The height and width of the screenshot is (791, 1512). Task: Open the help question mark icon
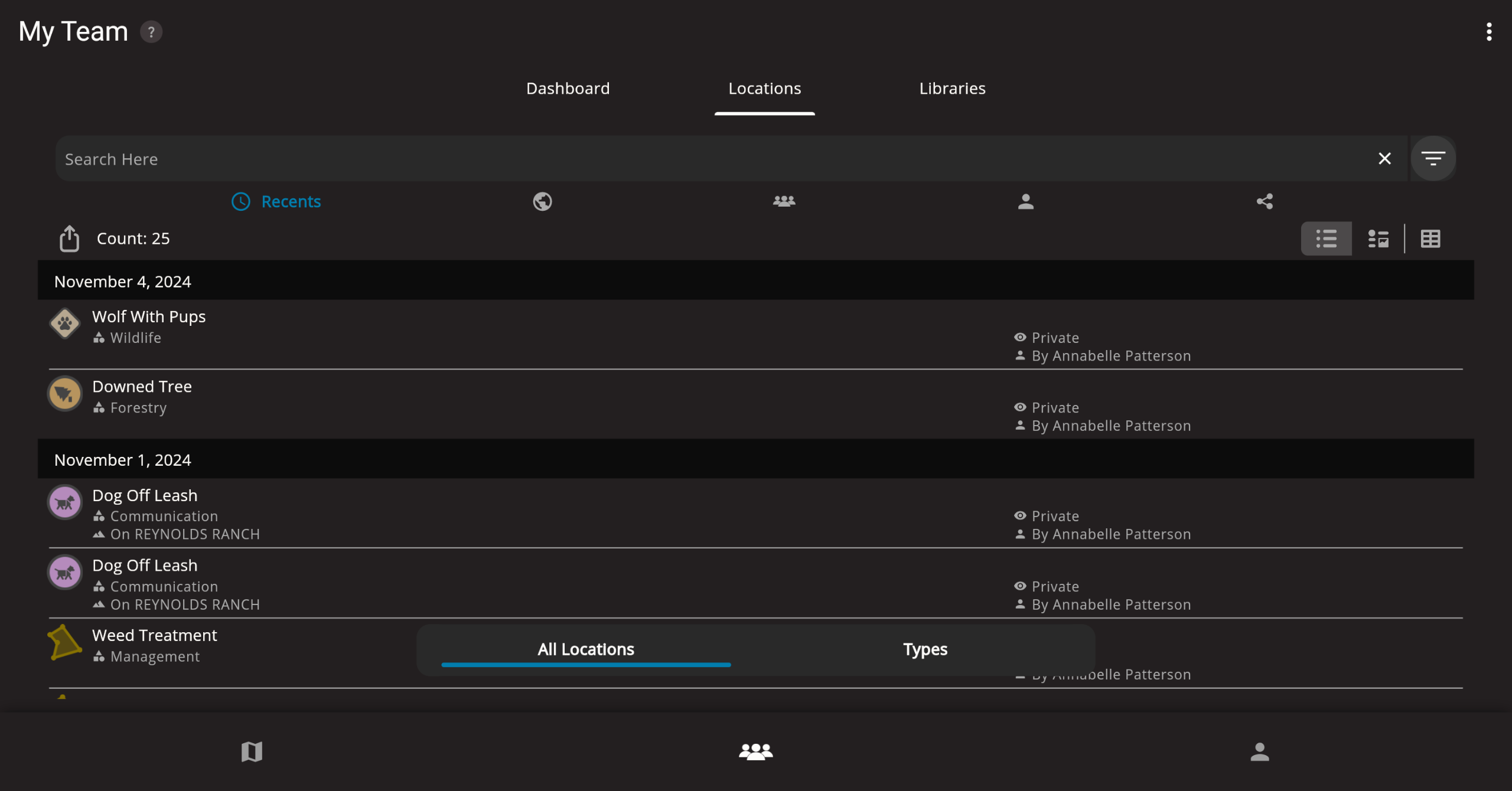pyautogui.click(x=151, y=32)
